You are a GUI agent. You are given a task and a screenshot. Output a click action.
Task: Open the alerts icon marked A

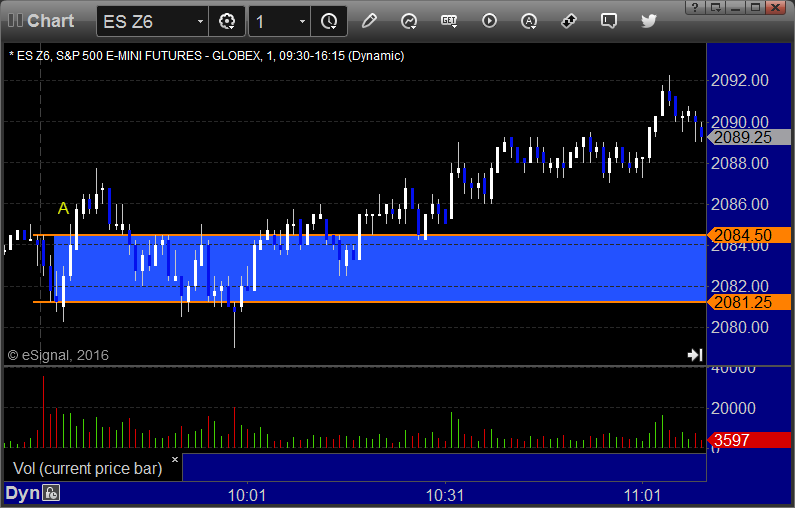click(x=529, y=21)
